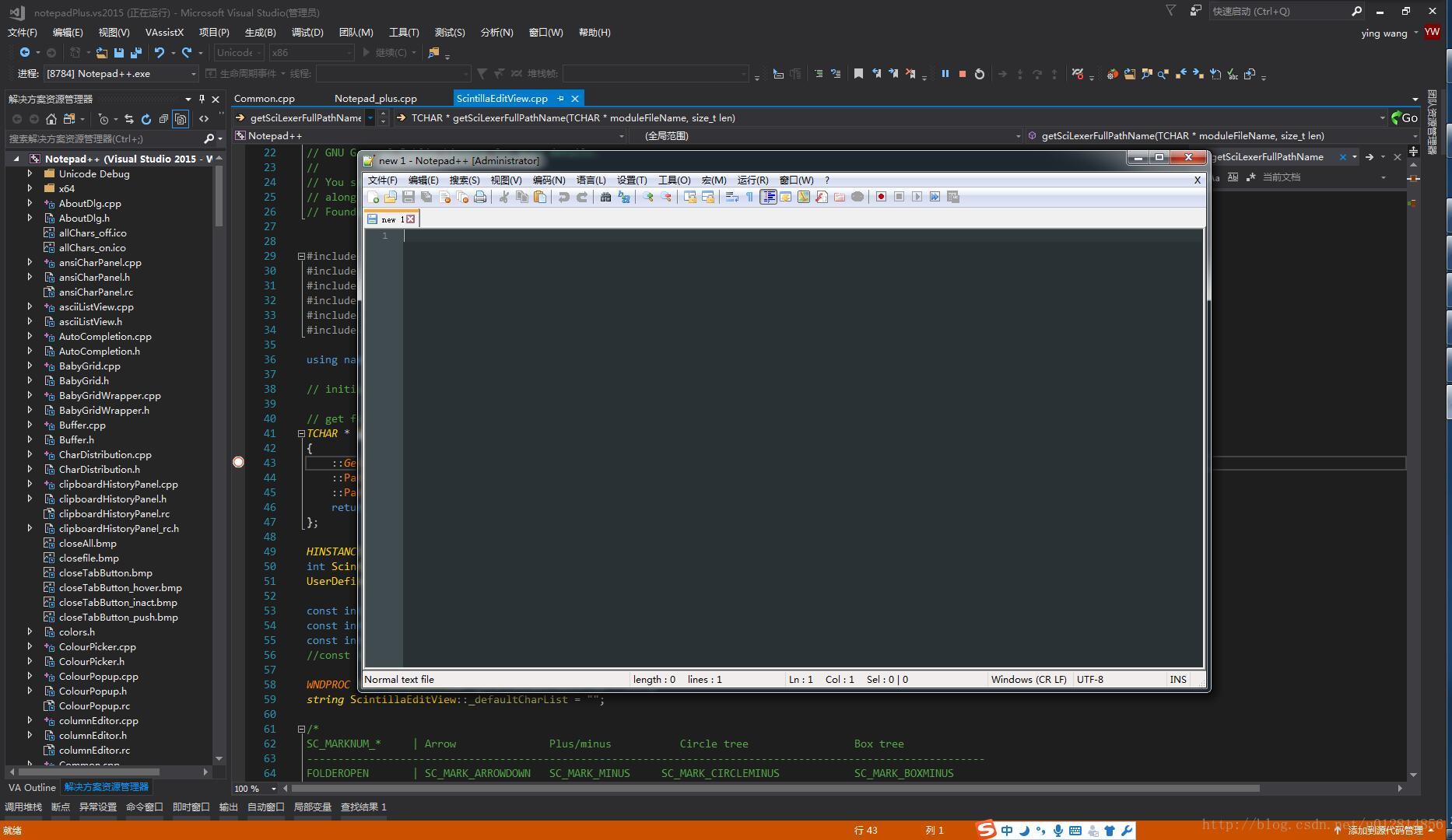Open the VAssistX menu in Visual Studio

point(164,32)
